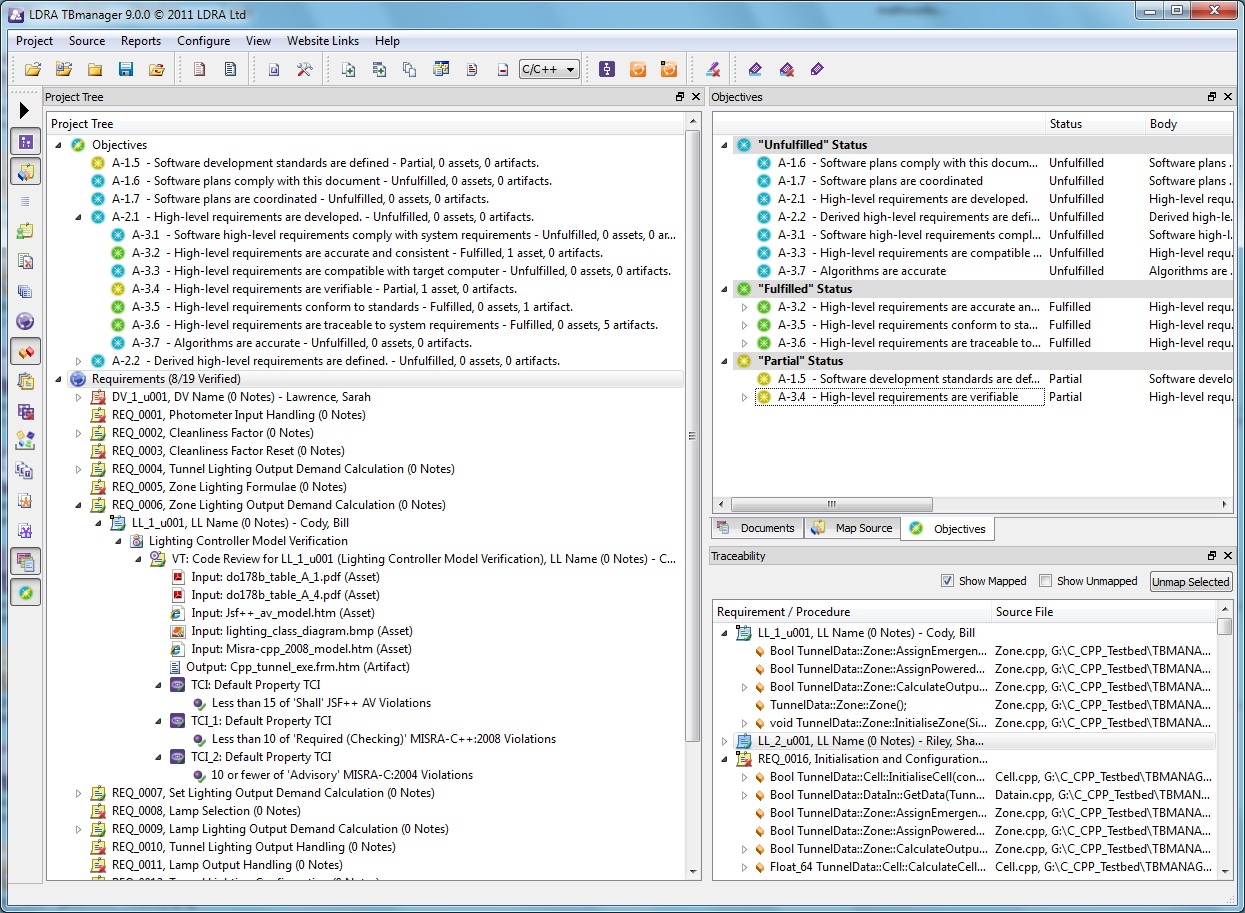Viewport: 1245px width, 913px height.
Task: Click the red-orange cubes sidebar icon
Action: [x=25, y=351]
